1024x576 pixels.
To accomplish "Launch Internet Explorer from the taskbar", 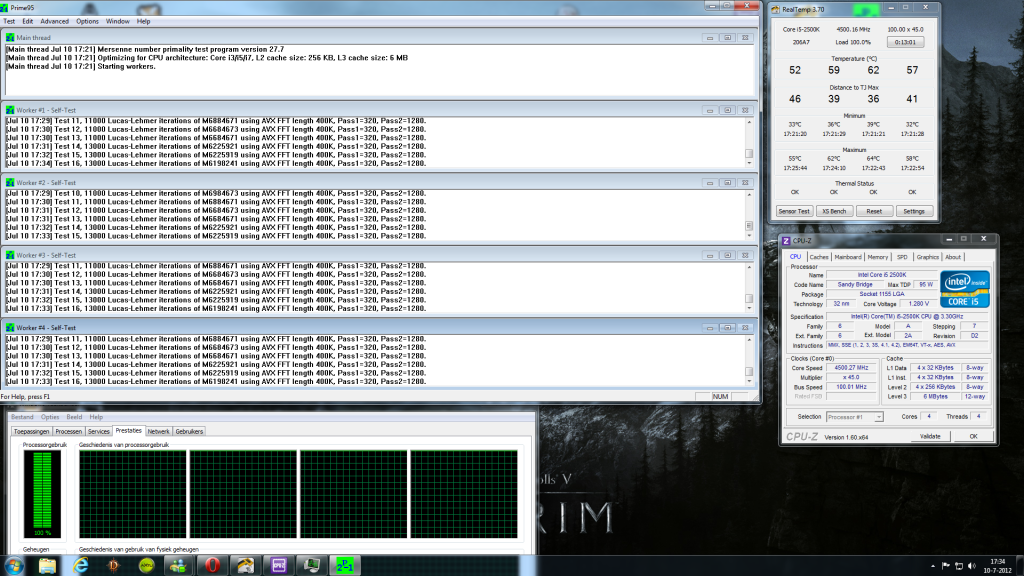I will 80,566.
